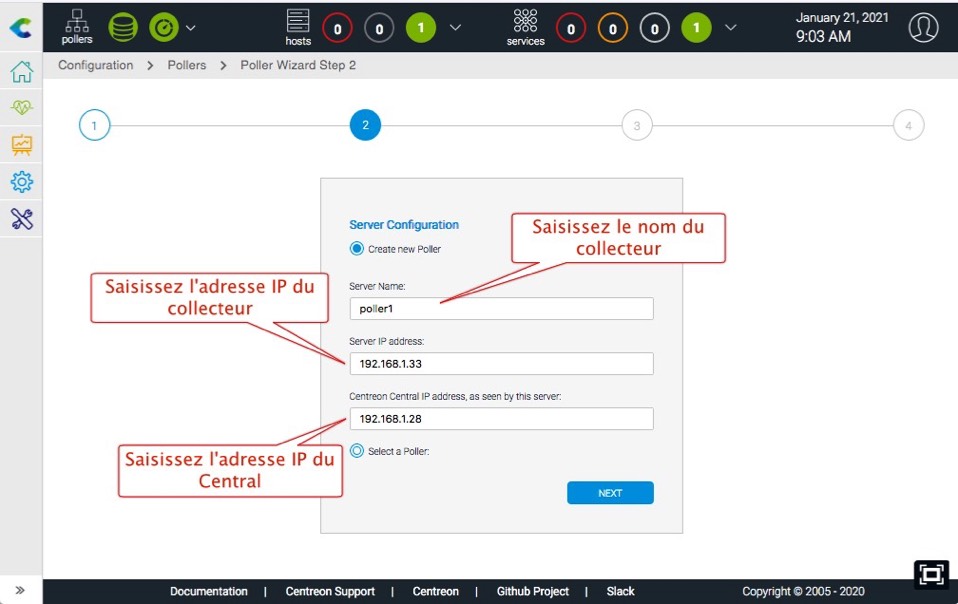This screenshot has height=604, width=958.
Task: Expand the pollers status dropdown arrow
Action: 191,28
